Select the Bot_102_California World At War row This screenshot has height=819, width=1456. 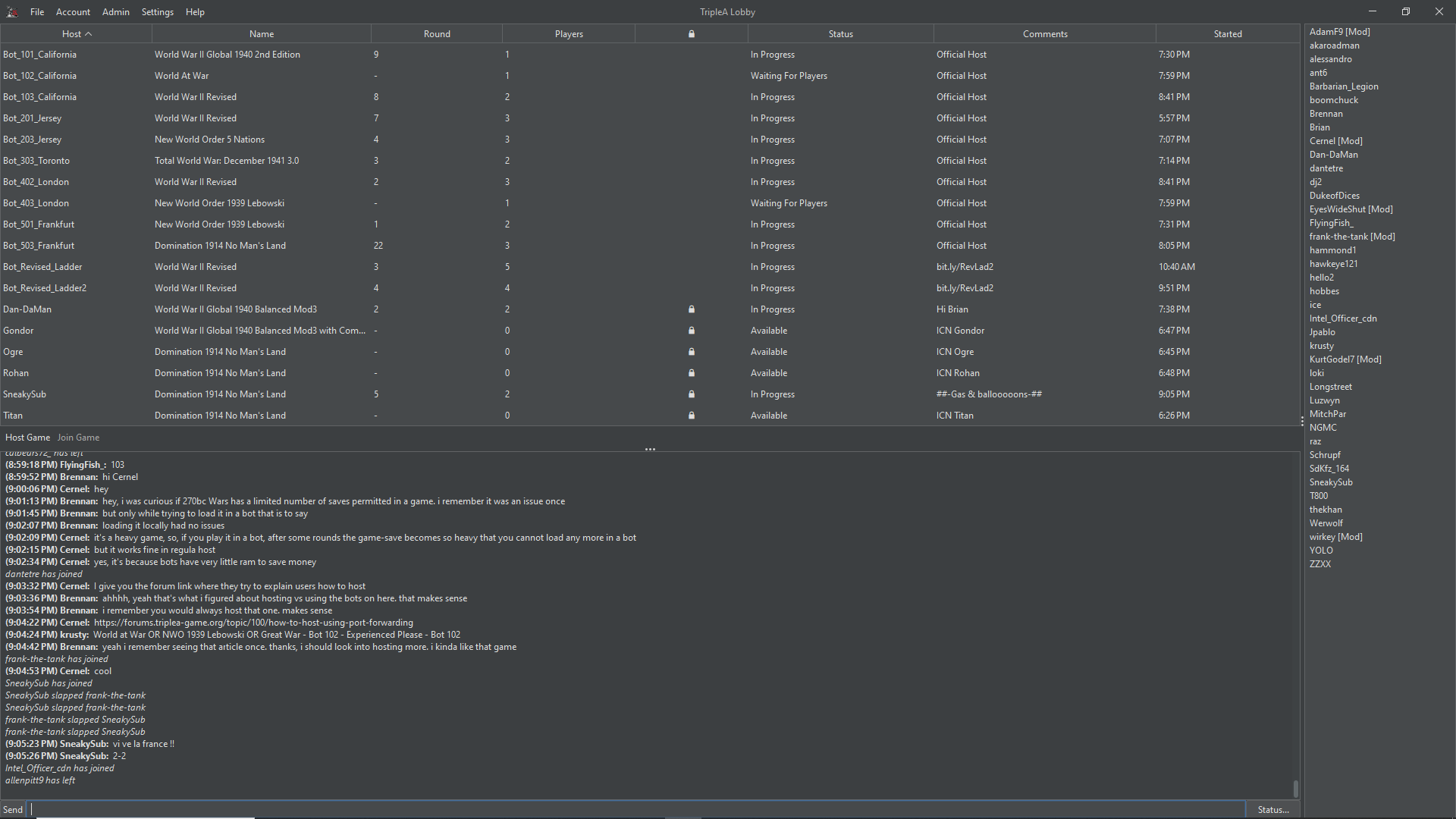coord(650,76)
